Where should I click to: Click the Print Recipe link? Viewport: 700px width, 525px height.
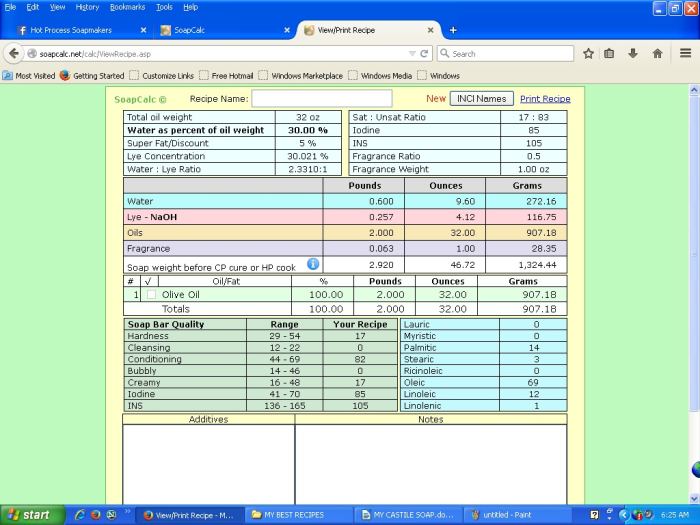tap(545, 99)
